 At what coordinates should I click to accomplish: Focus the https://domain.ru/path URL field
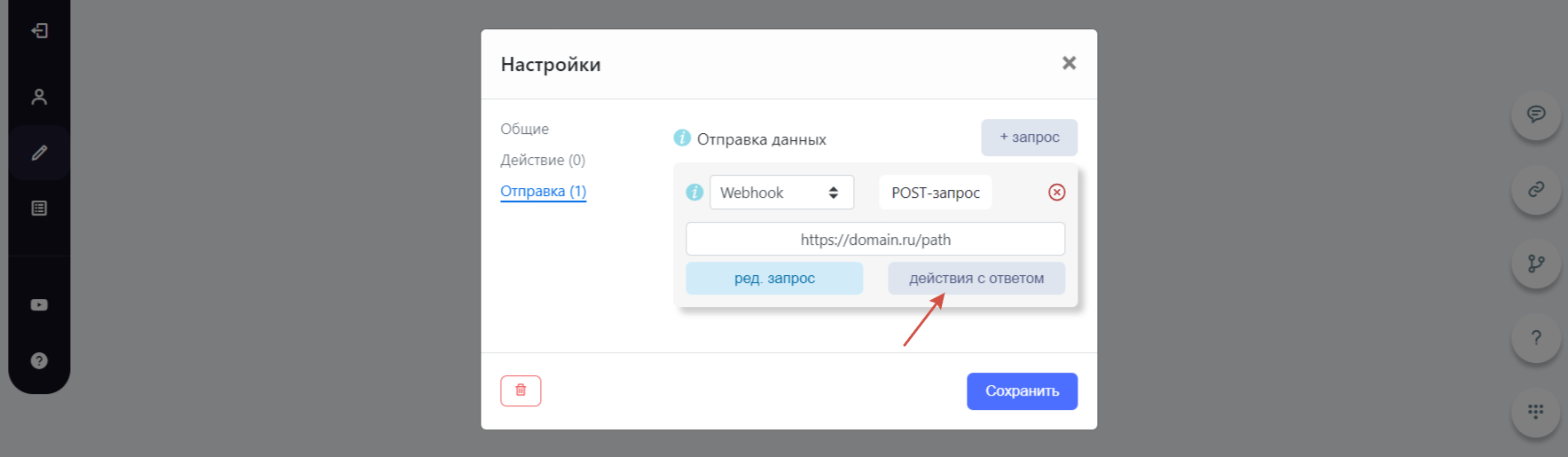tap(875, 239)
